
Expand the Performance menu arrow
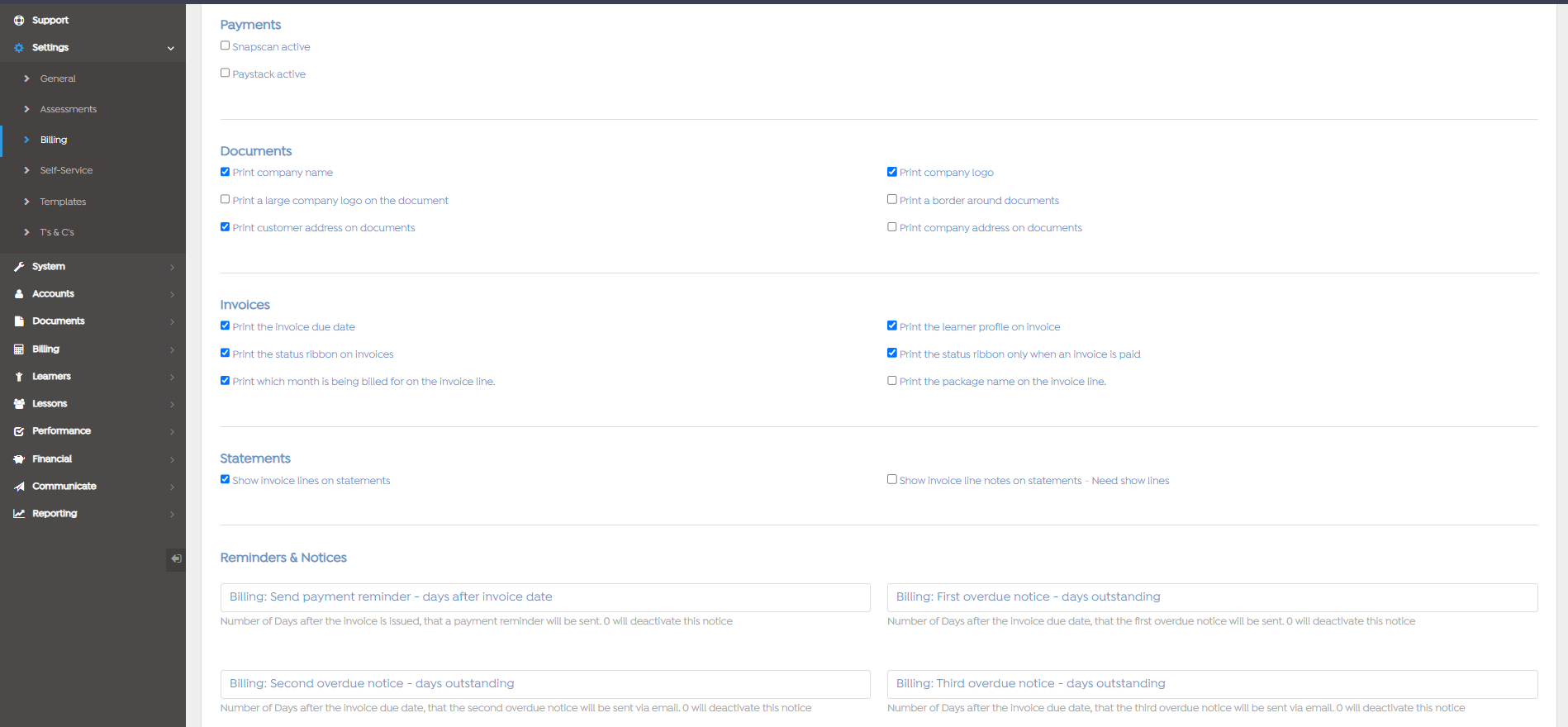click(x=172, y=431)
